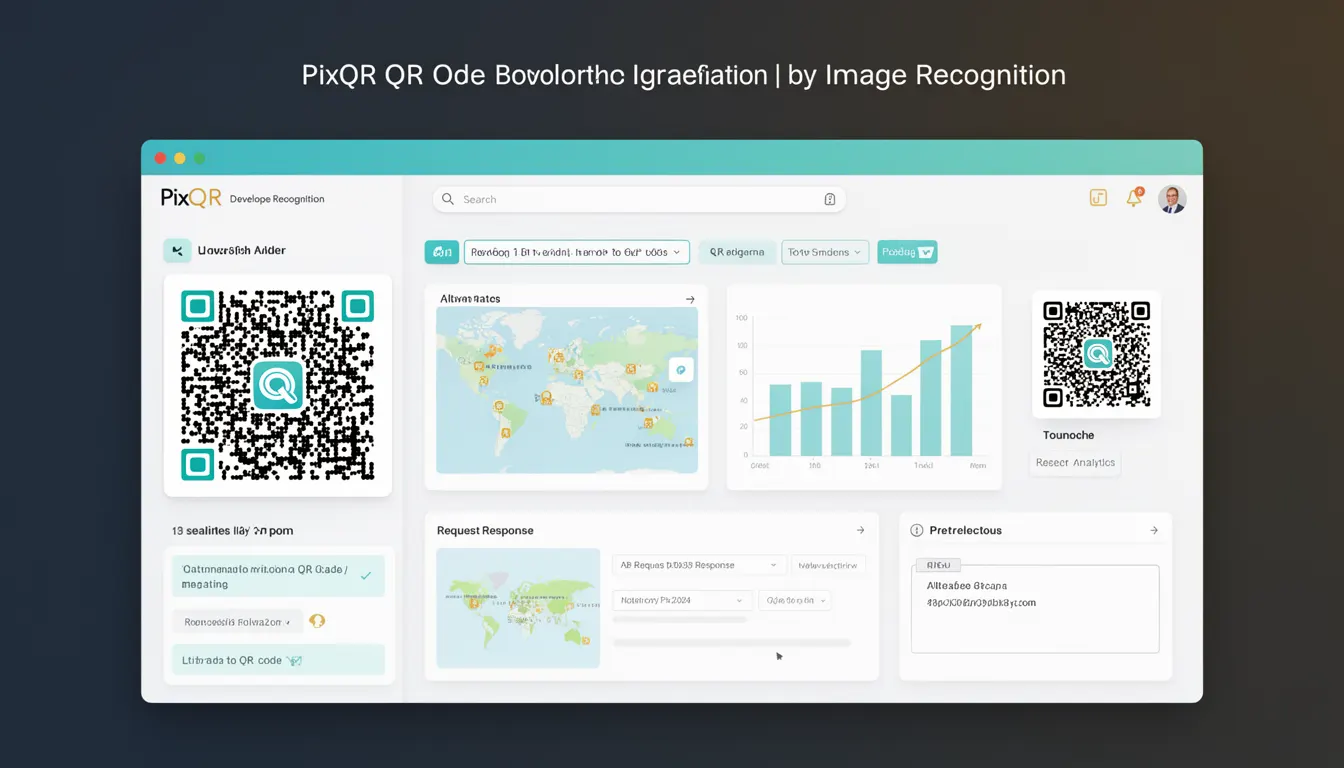Expand the long filter dropdown in the toolbar
Viewport: 1344px width, 768px height.
[577, 252]
